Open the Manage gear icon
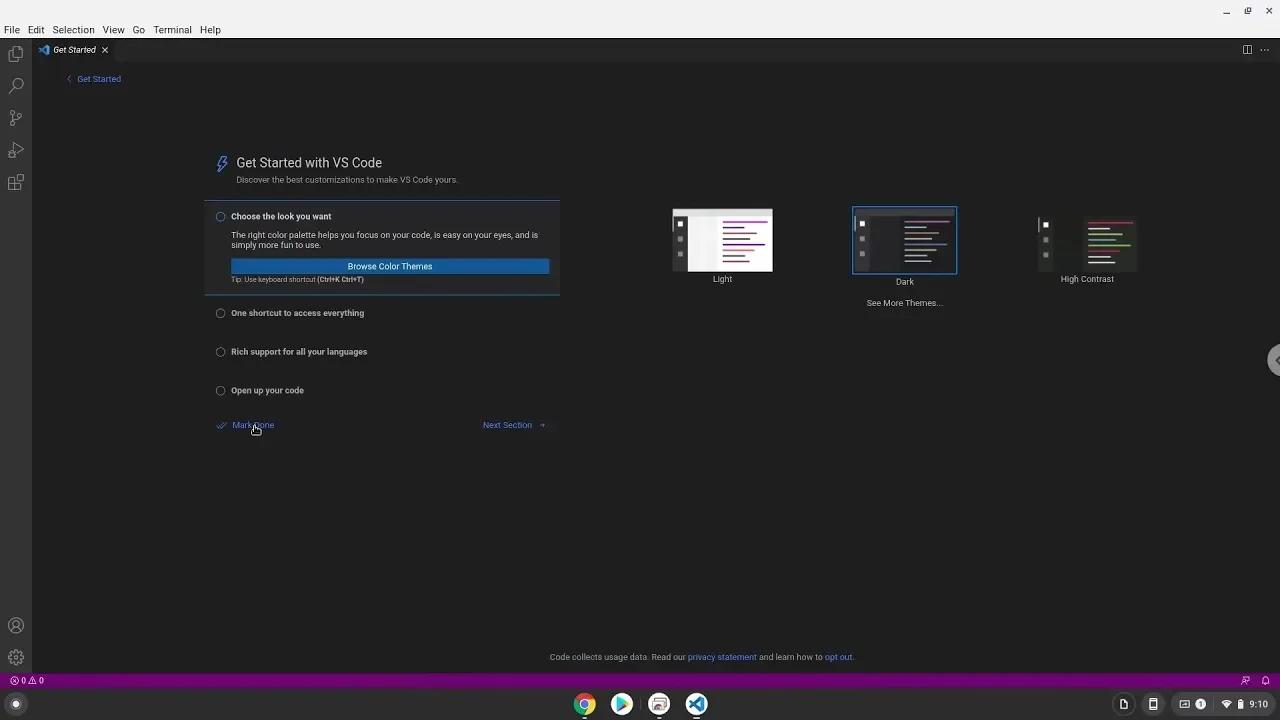 [x=15, y=658]
